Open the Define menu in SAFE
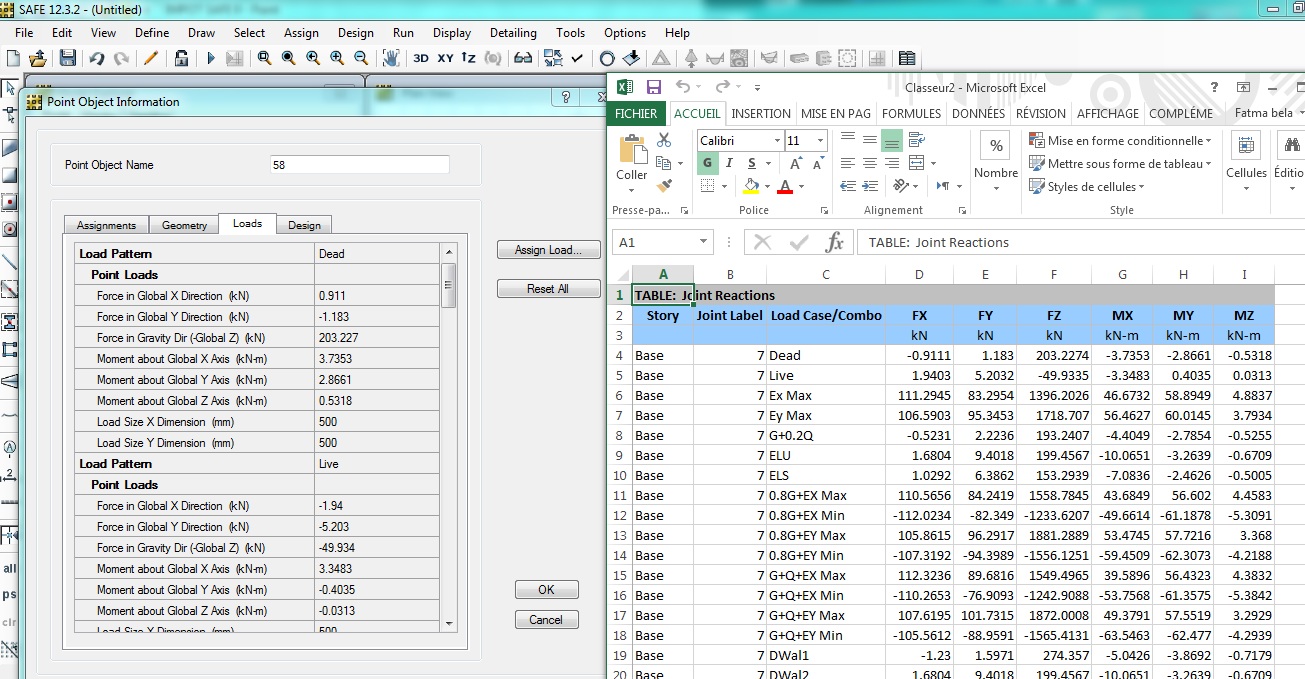Screen dimensions: 1305x679 pos(152,33)
